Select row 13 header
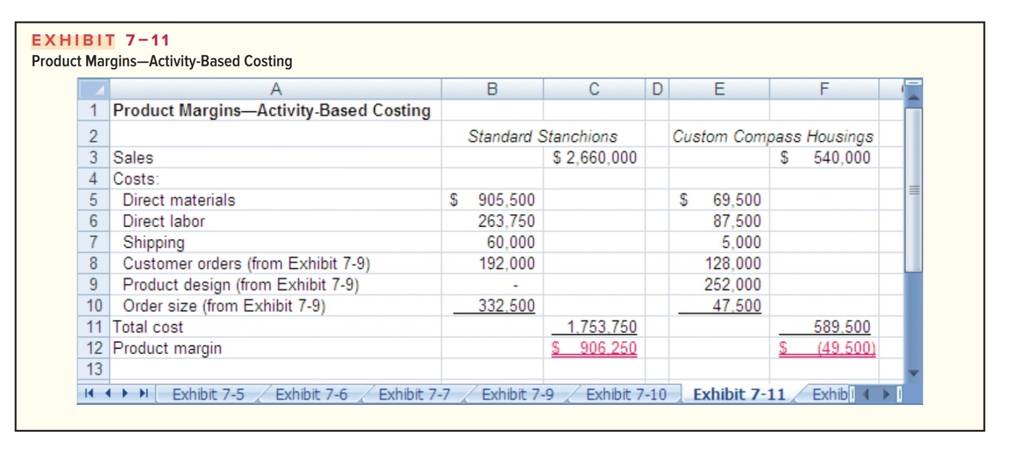Viewport: 1024px width, 465px height. (x=93, y=369)
